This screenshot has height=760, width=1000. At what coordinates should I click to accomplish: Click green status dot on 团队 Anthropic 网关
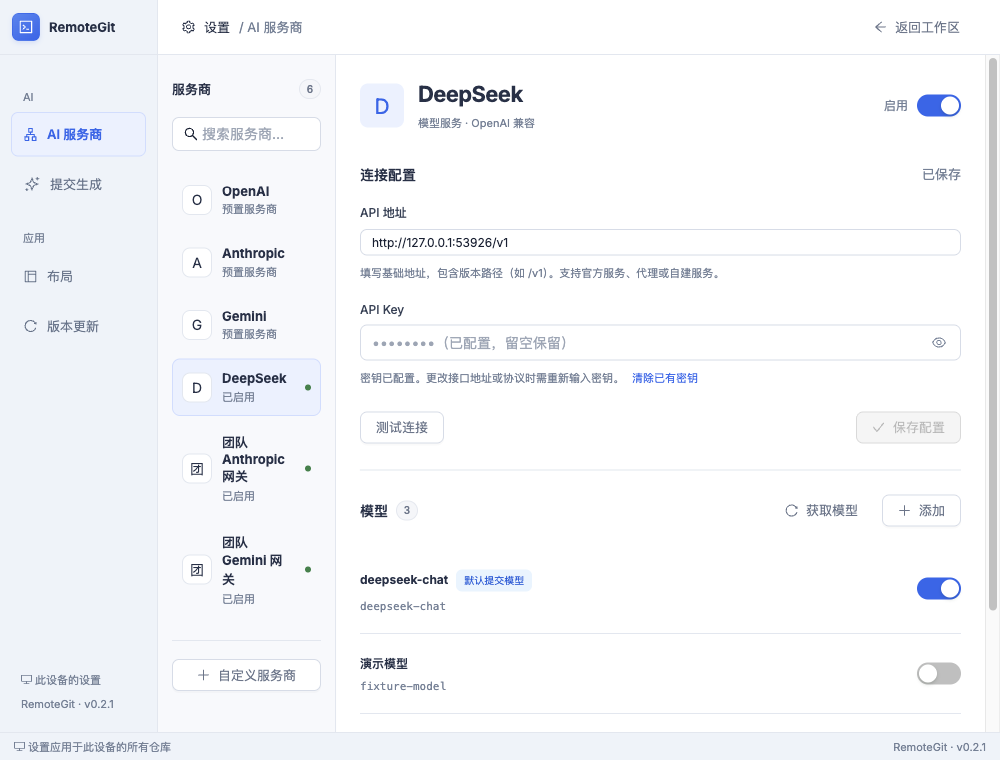308,469
